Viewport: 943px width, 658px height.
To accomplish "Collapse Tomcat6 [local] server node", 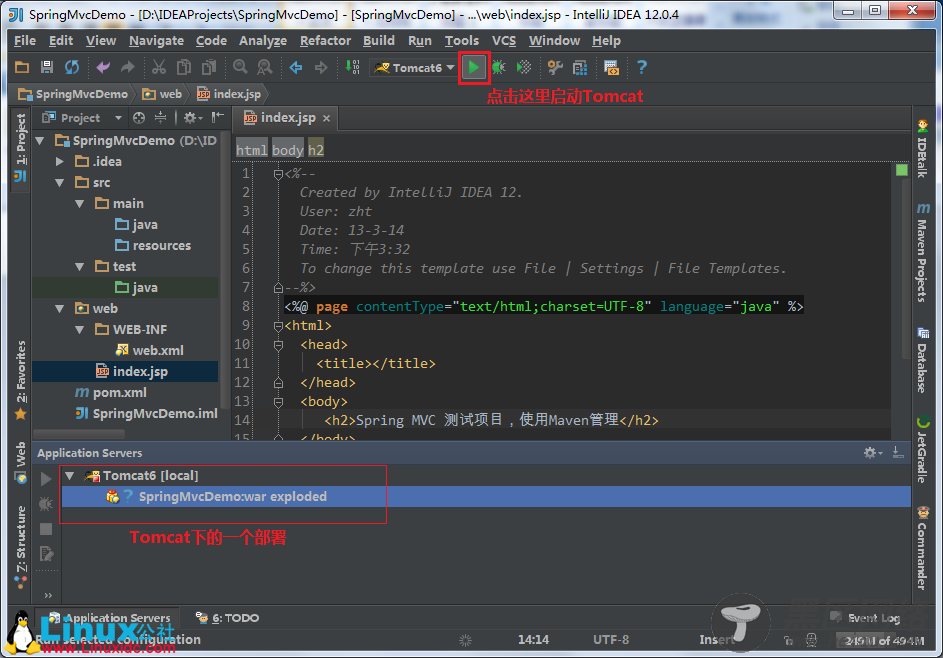I will [70, 476].
